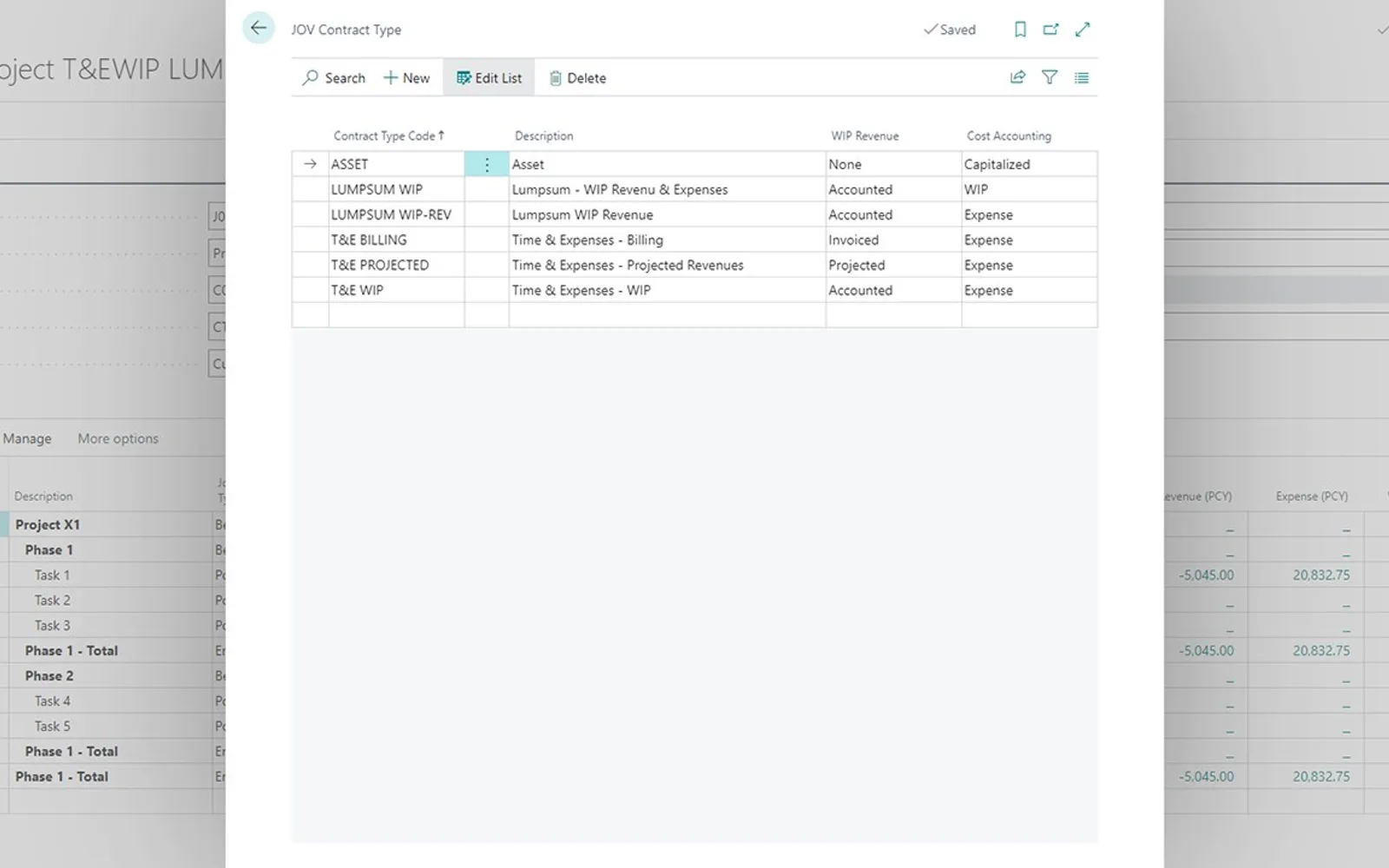Select the T&E BILLING code cell
The height and width of the screenshot is (868, 1389).
tap(396, 240)
